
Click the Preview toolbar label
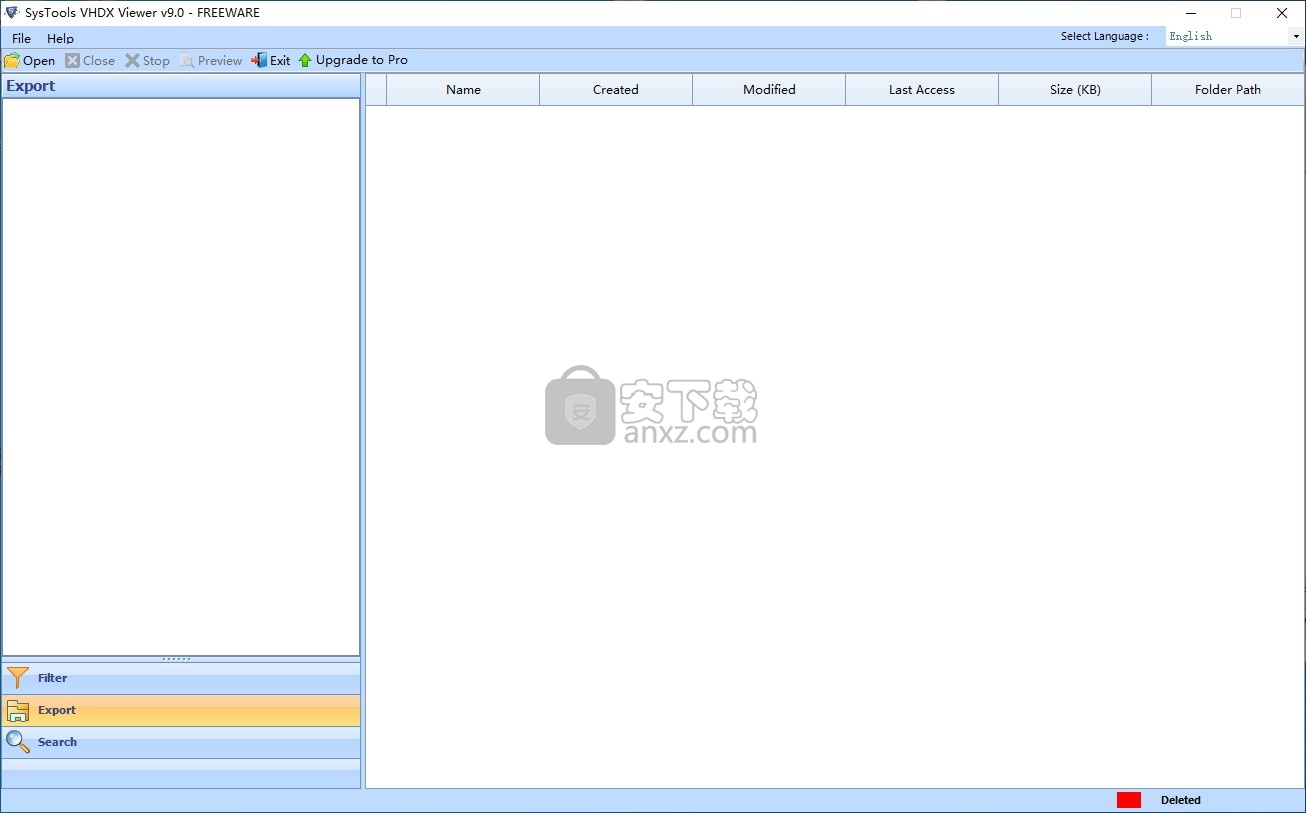click(220, 60)
